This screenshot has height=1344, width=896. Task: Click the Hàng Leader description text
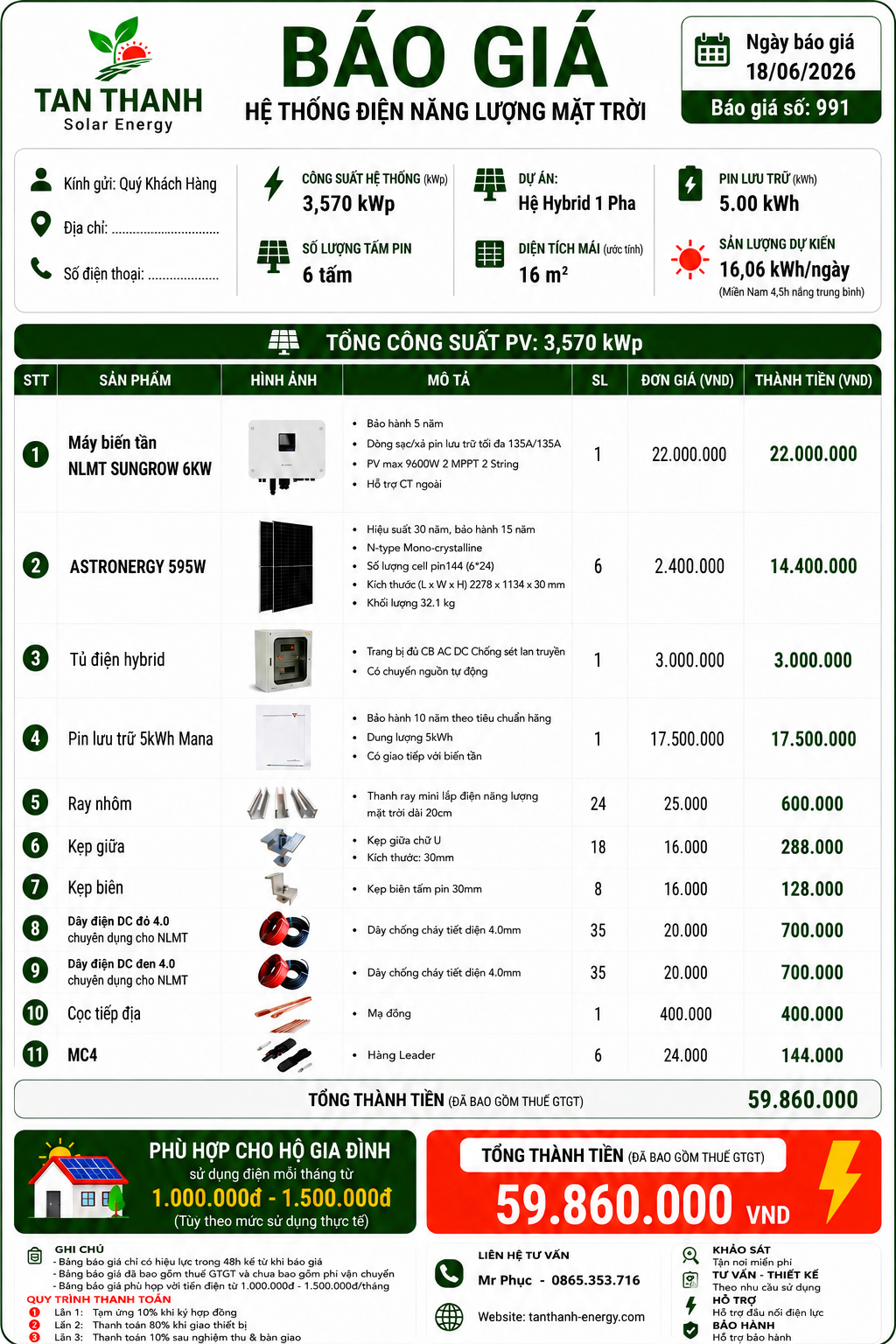pos(401,1054)
